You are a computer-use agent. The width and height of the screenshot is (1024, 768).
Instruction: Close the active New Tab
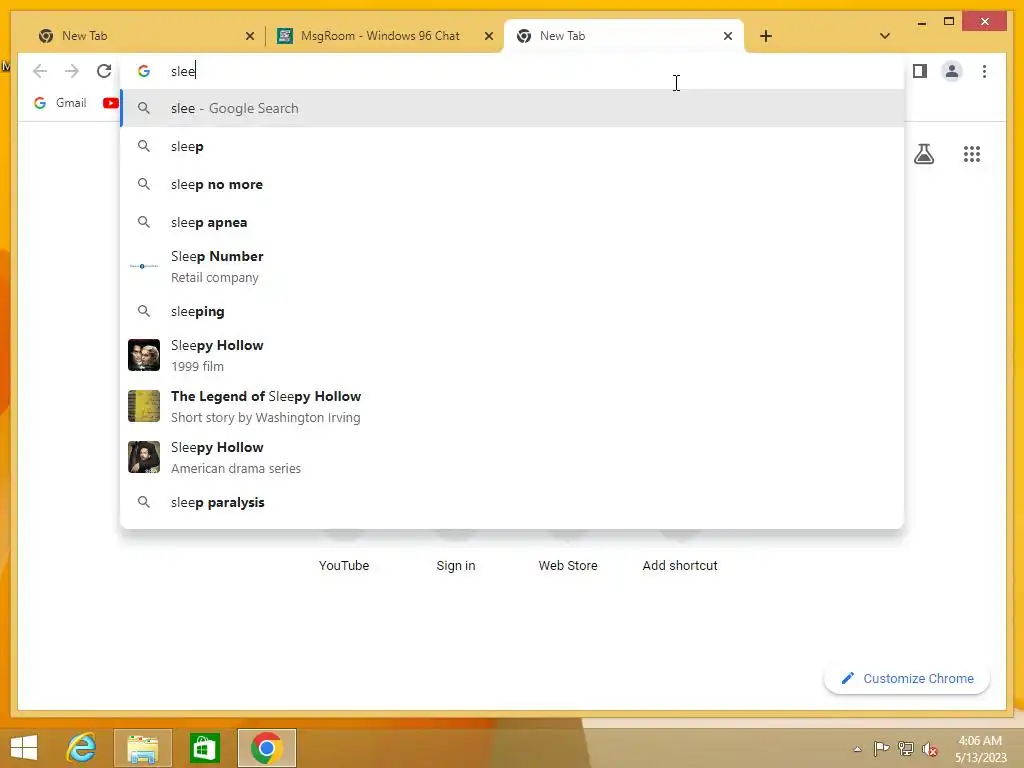pos(728,36)
